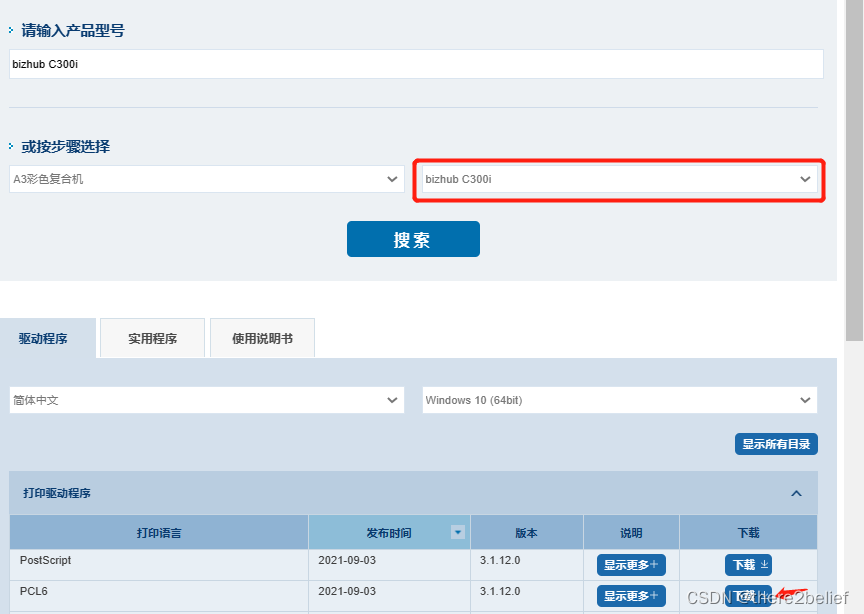Click the 说明 column header

point(631,533)
